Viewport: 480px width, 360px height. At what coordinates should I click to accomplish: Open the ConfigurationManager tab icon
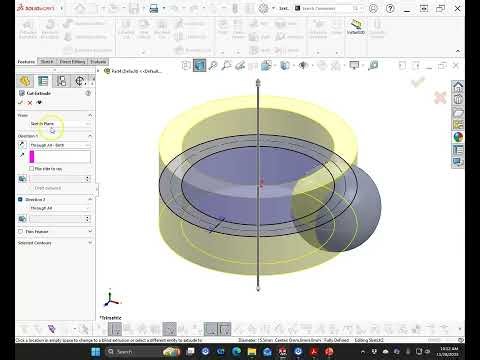61,81
